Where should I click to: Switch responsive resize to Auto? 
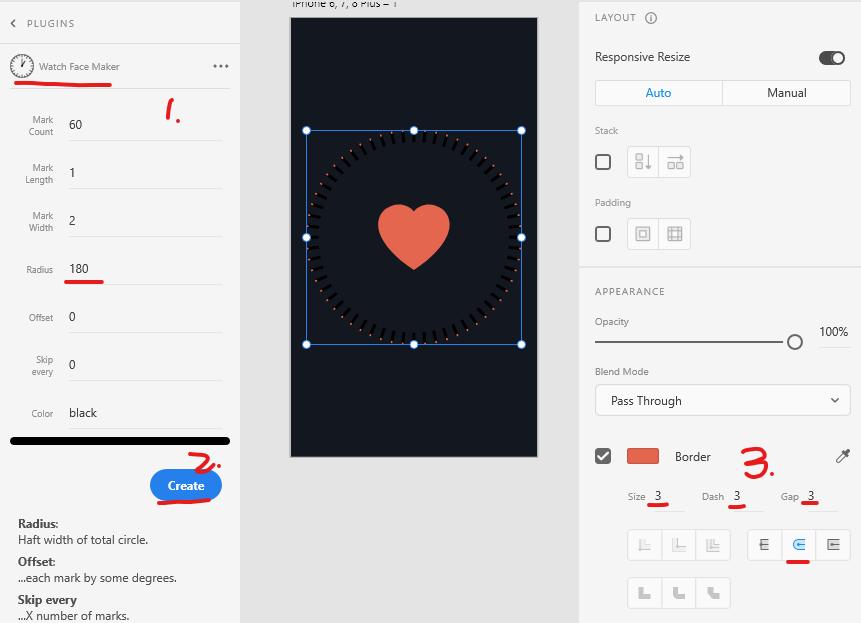(x=658, y=93)
